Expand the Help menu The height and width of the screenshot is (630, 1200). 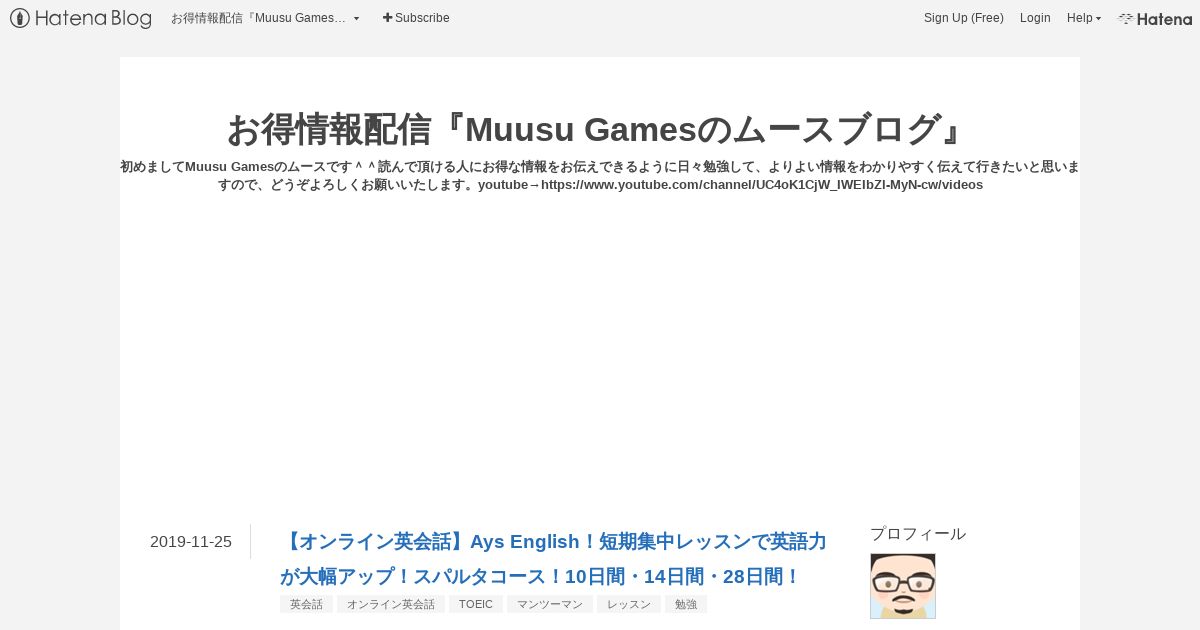coord(1083,18)
